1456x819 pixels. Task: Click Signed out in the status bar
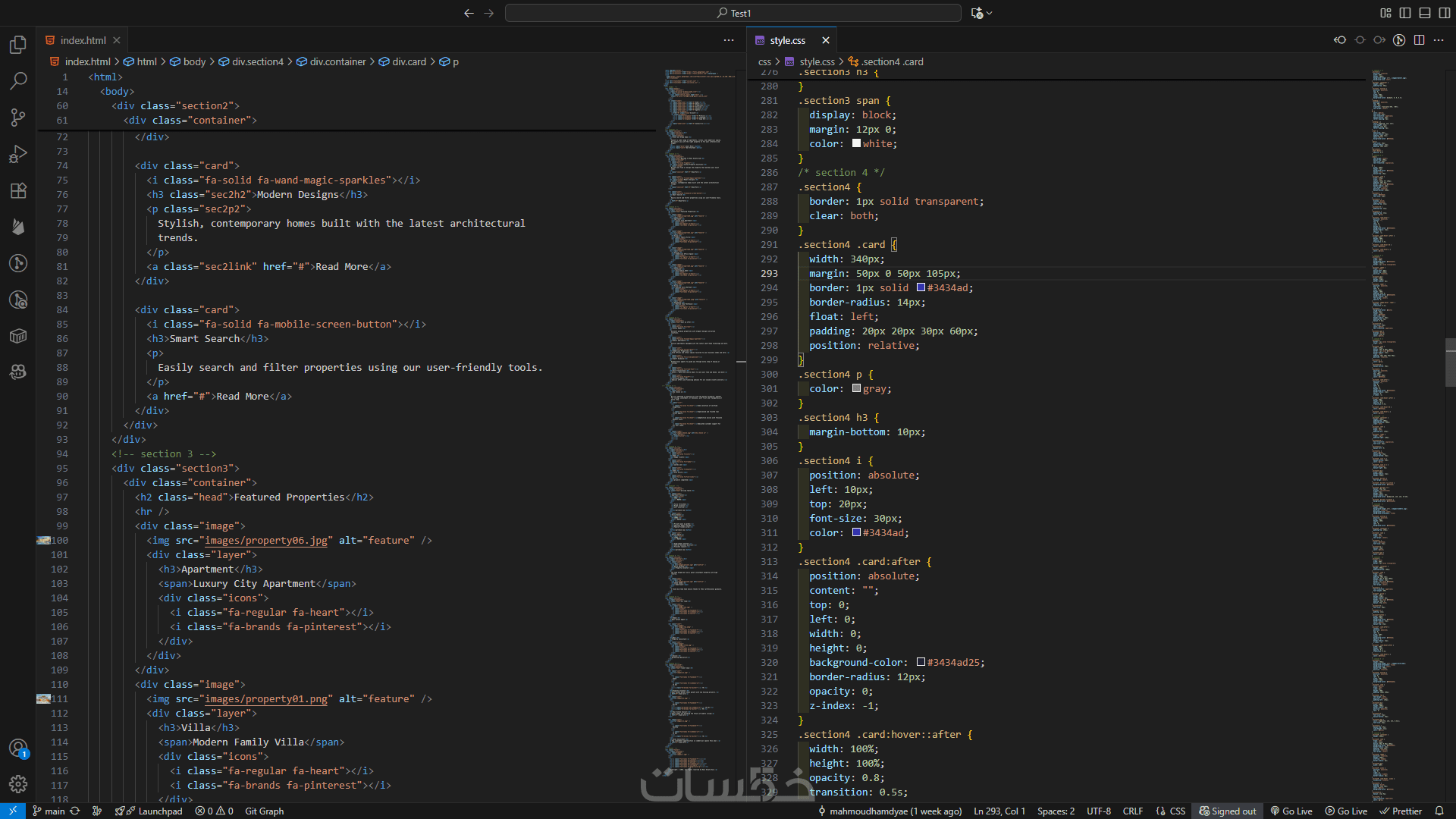1228,811
